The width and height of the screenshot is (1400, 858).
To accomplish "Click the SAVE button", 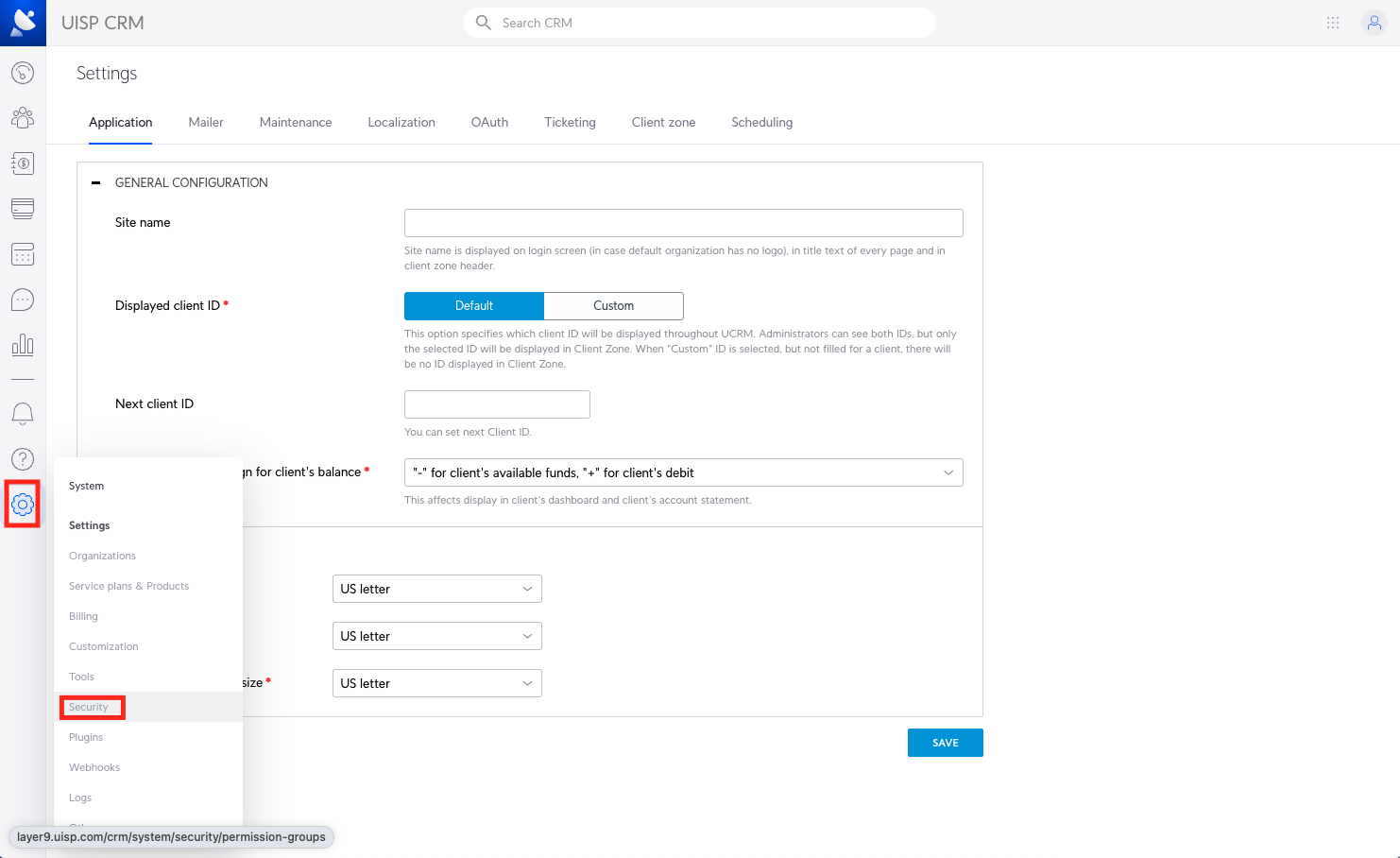I will pyautogui.click(x=946, y=743).
